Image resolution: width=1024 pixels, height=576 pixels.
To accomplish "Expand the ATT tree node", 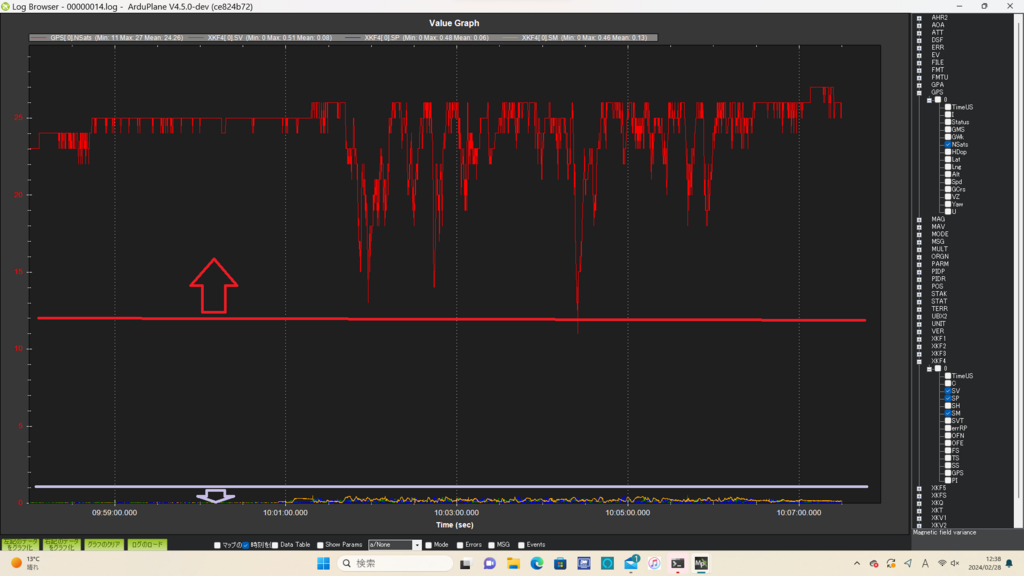I will pyautogui.click(x=919, y=33).
